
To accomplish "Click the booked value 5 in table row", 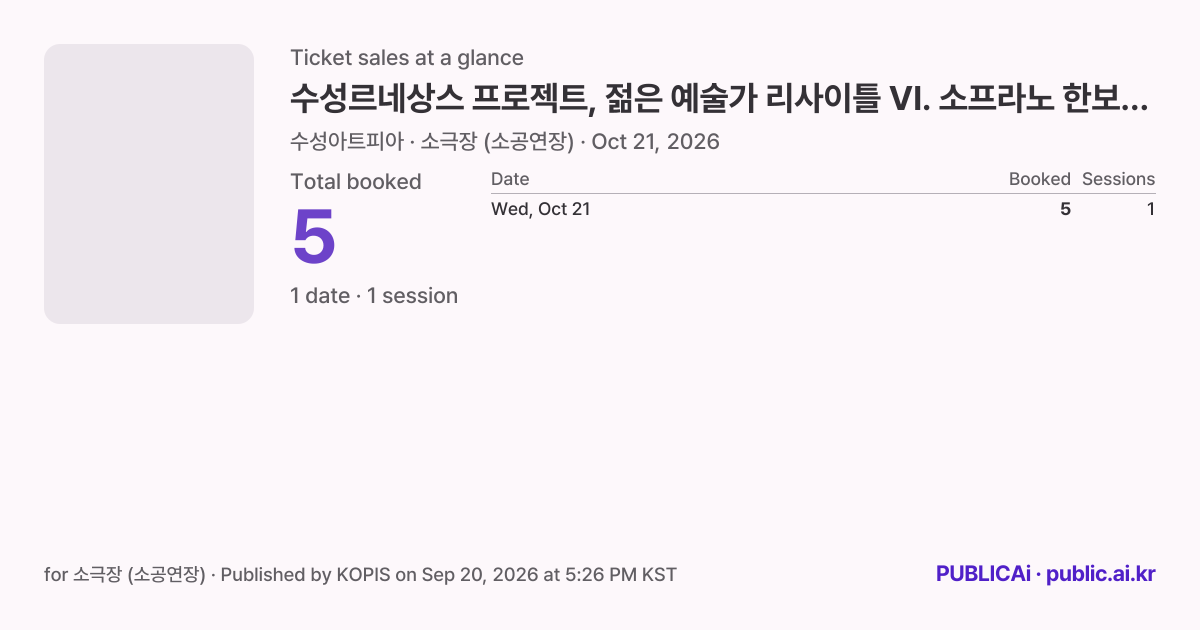I will (x=1065, y=209).
